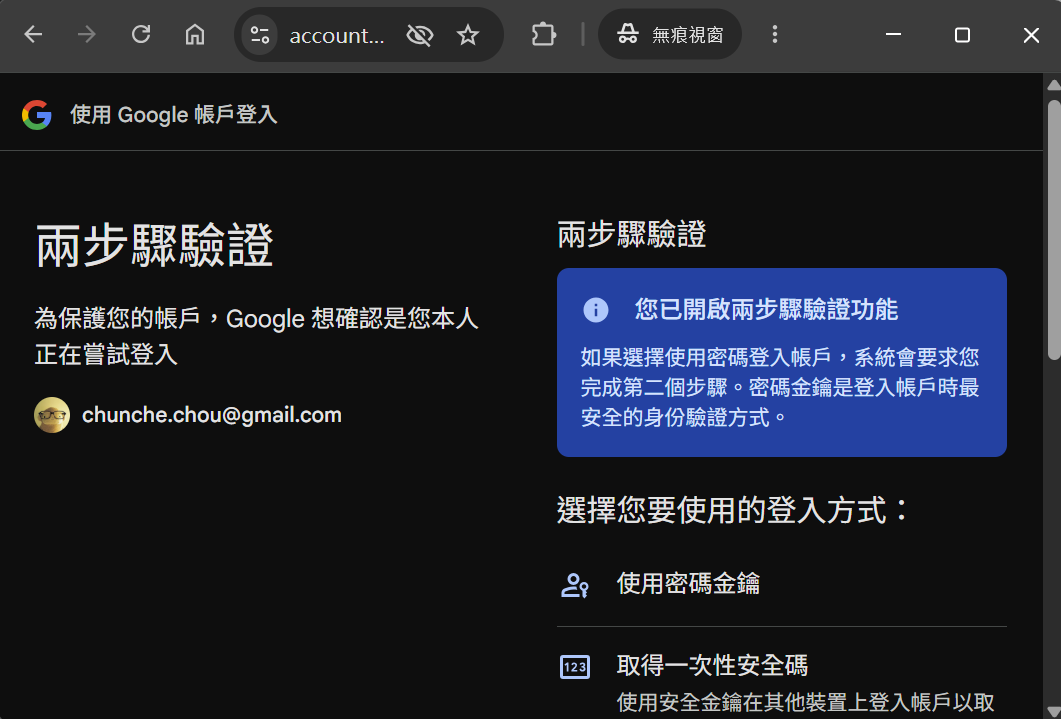
Task: Go back to the previous page
Action: (x=33, y=34)
